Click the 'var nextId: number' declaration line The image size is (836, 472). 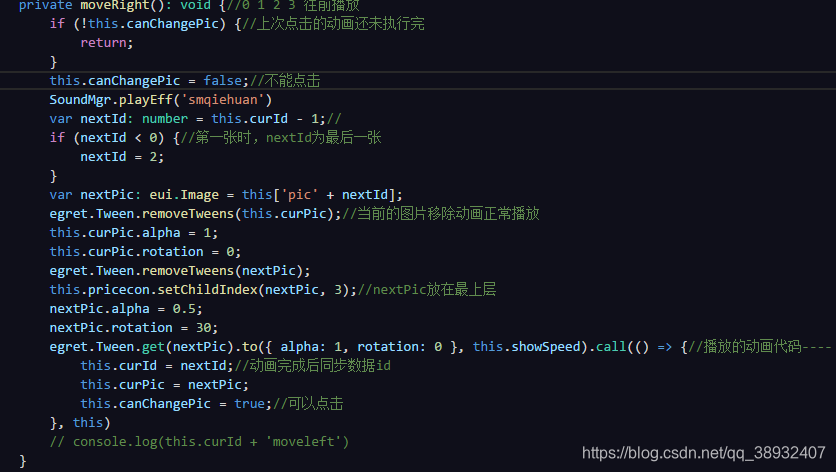(195, 118)
